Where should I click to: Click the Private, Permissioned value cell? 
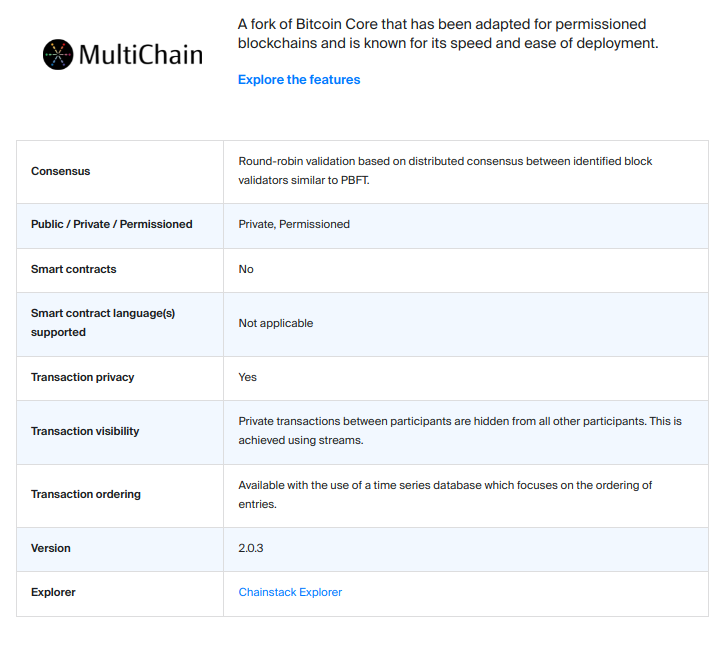pos(294,224)
